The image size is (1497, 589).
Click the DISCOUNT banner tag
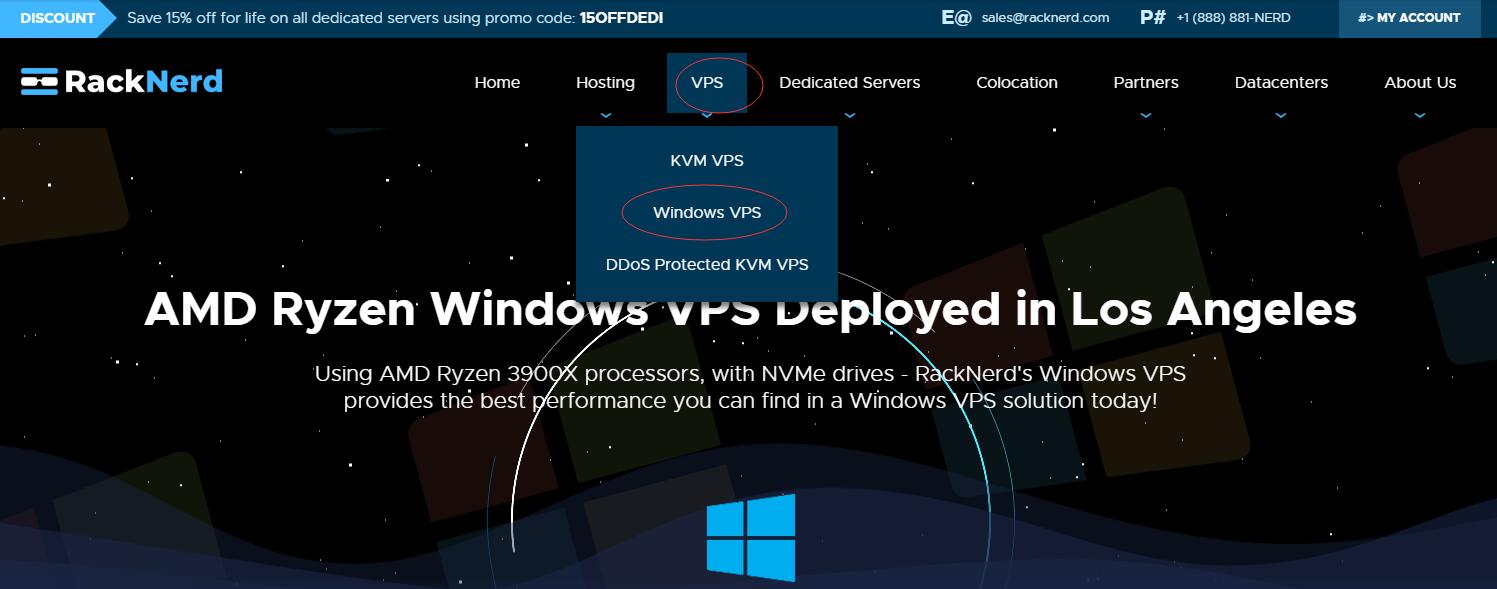click(57, 18)
